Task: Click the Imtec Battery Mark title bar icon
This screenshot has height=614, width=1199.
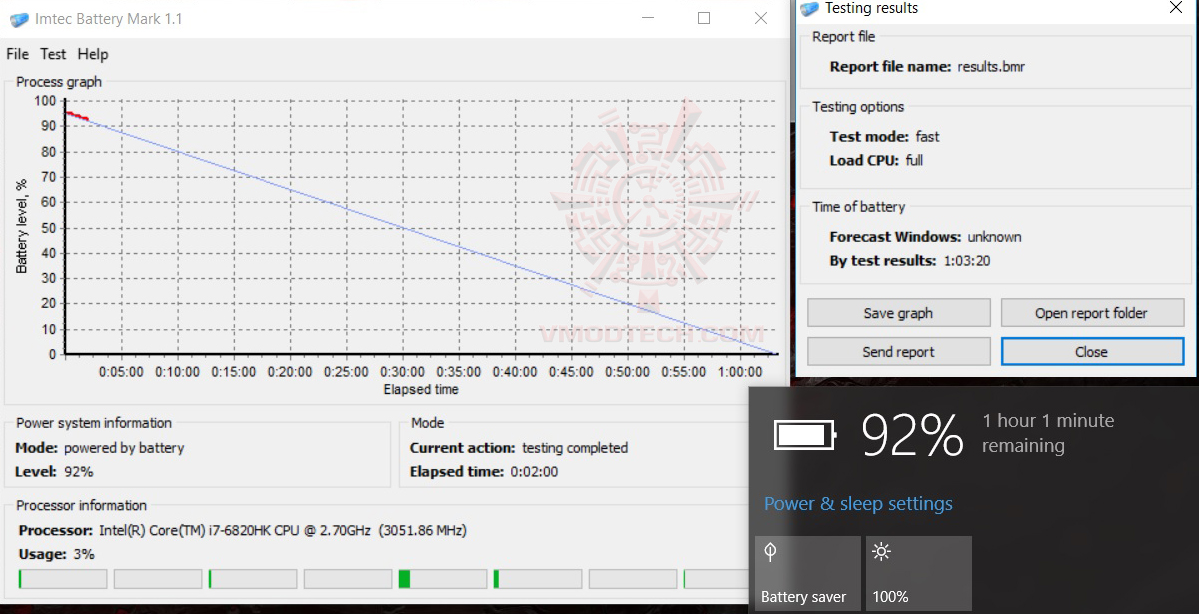Action: point(19,18)
